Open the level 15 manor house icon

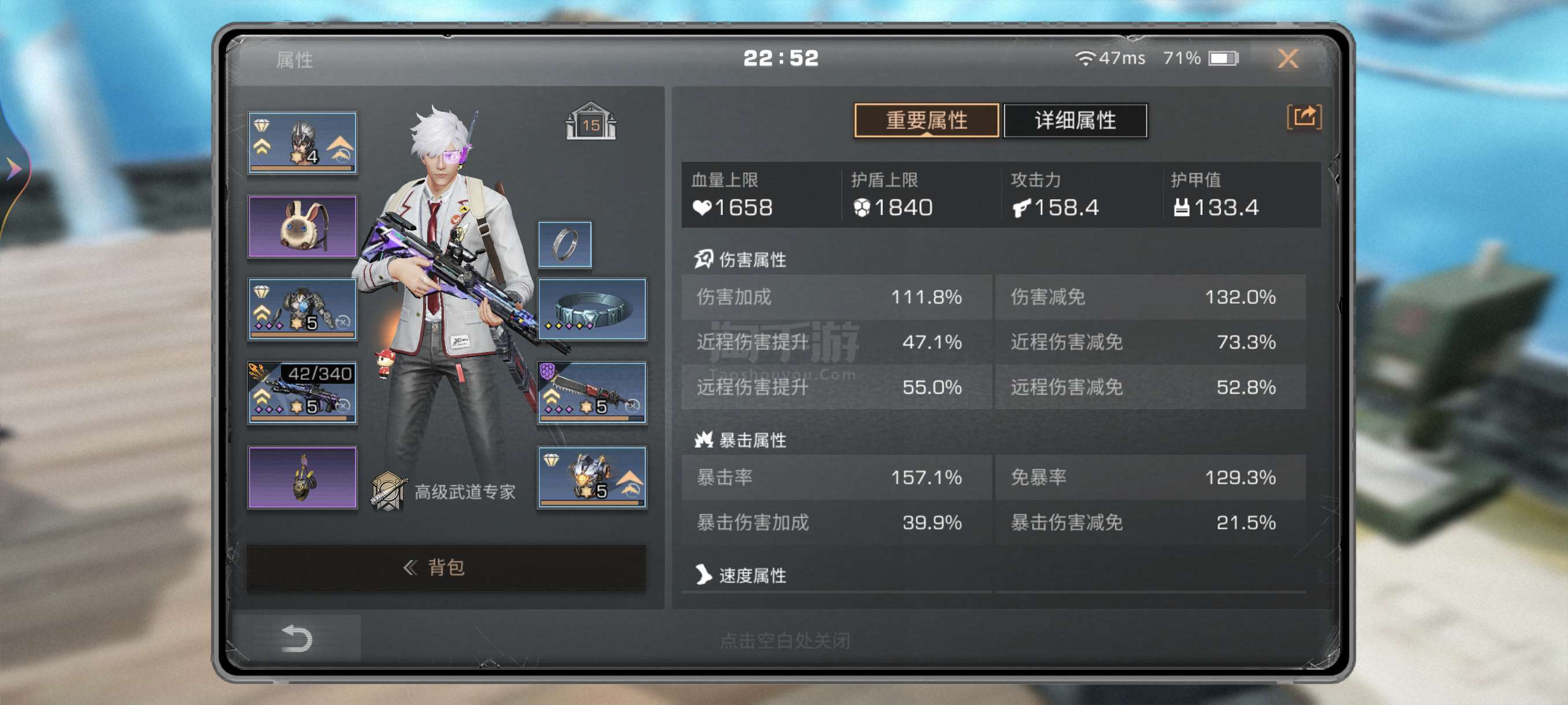pos(590,122)
